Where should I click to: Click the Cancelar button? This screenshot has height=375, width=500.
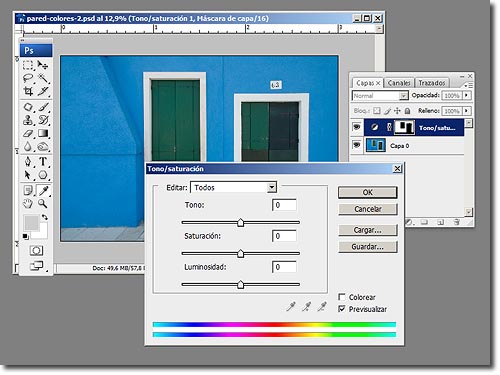368,209
